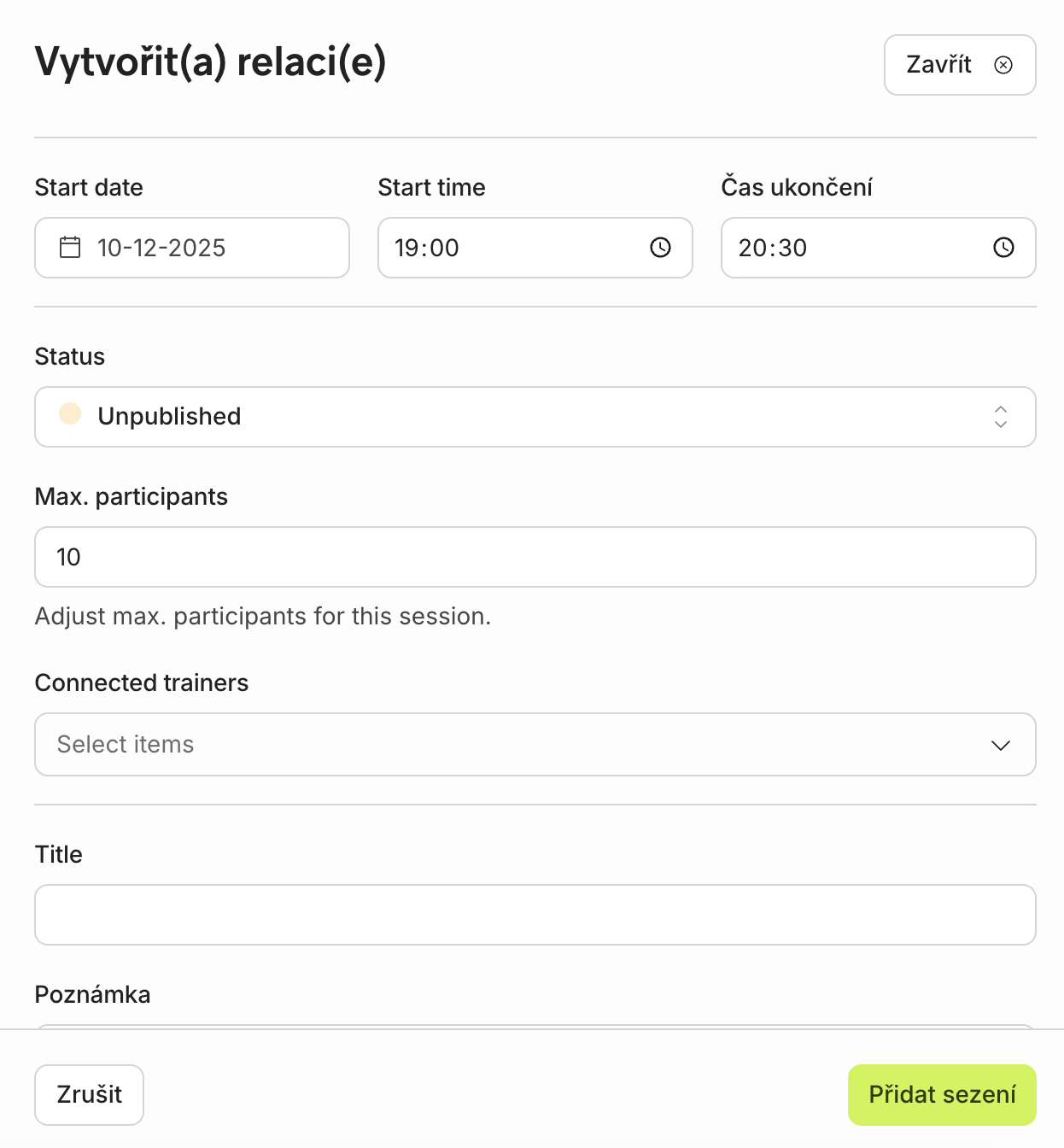Screen dimensions: 1064x1148
Task: Expand Connected trainers with the chevron arrow
Action: 1001,745
